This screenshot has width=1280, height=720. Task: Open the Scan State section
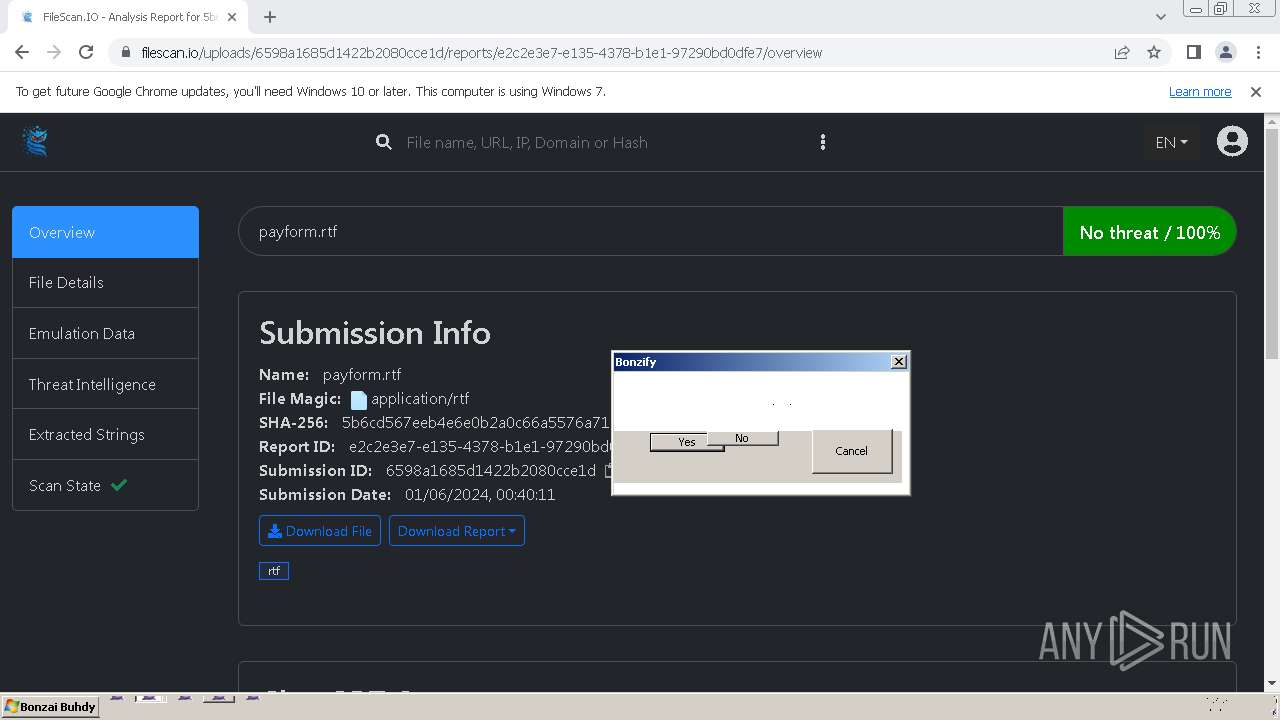[105, 485]
